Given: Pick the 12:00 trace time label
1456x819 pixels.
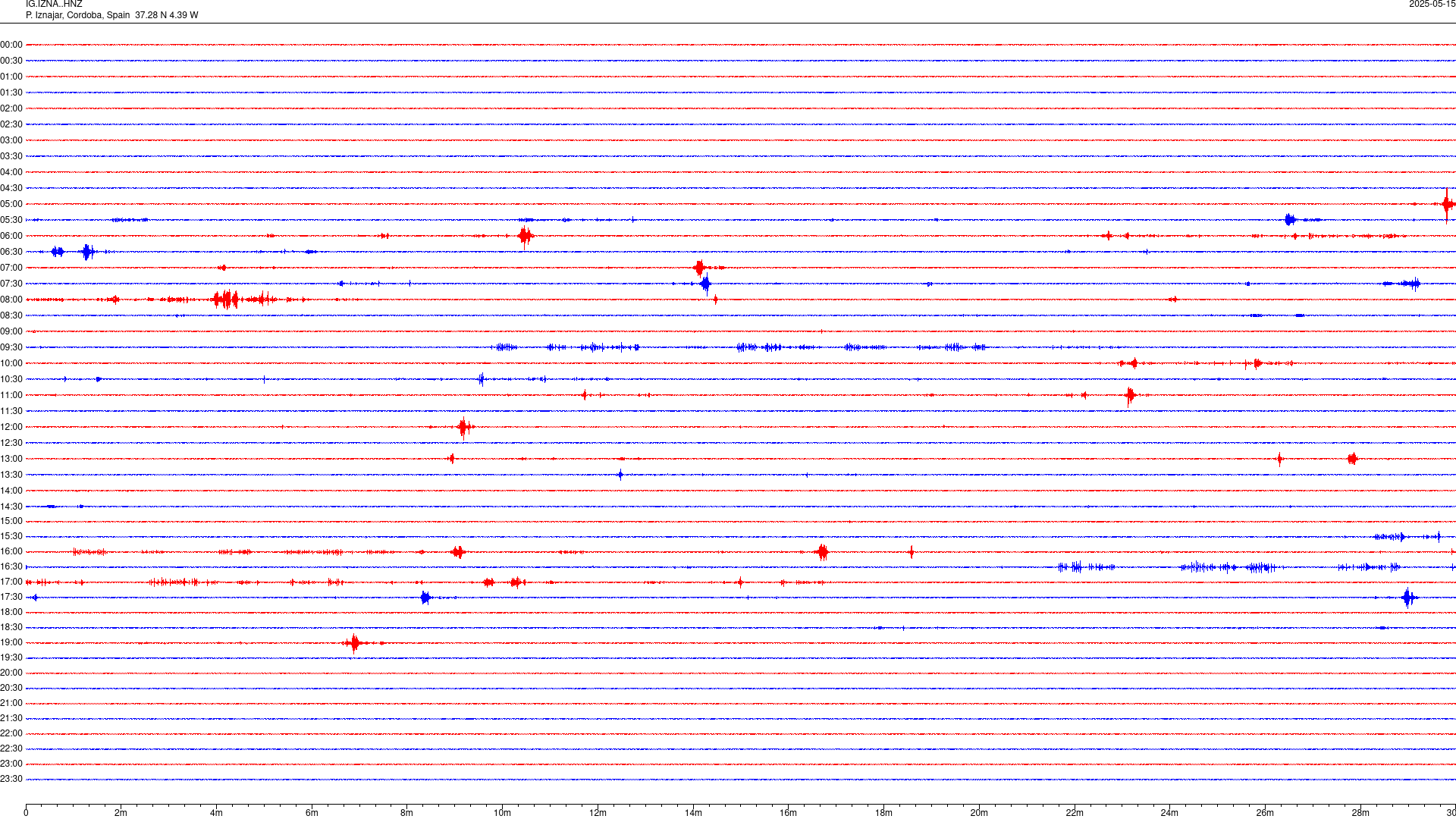Looking at the screenshot, I should [x=11, y=427].
